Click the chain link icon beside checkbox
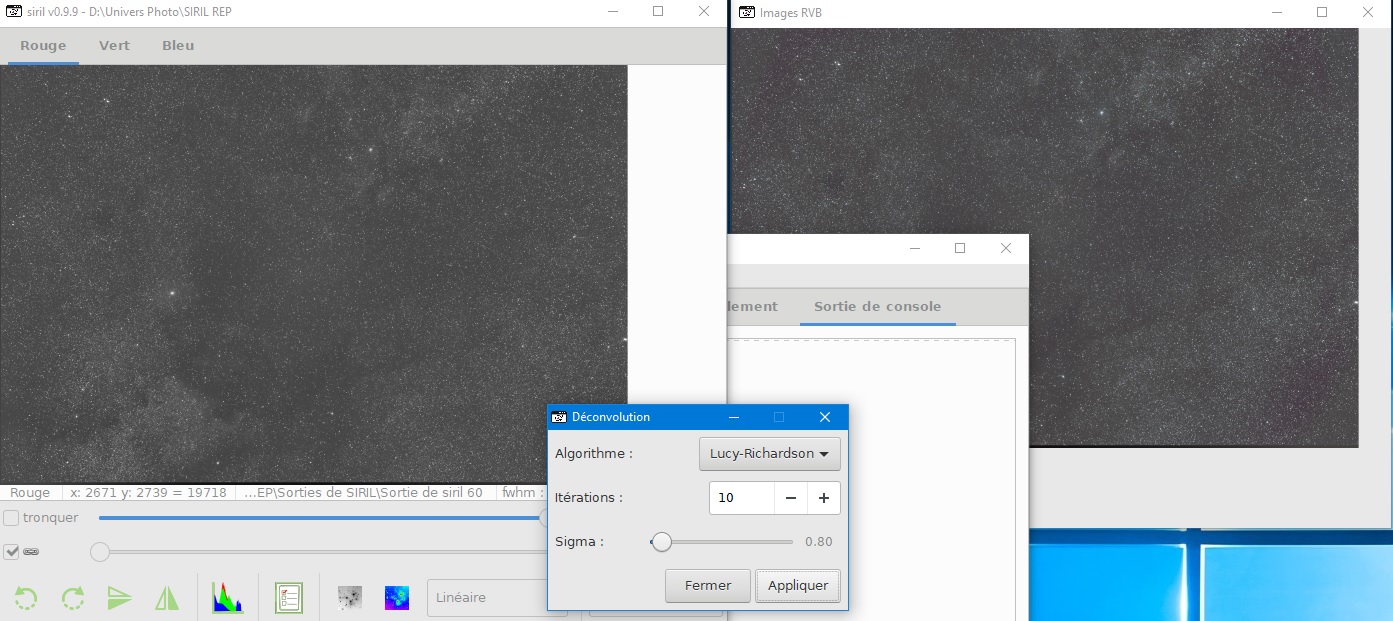 tap(31, 551)
